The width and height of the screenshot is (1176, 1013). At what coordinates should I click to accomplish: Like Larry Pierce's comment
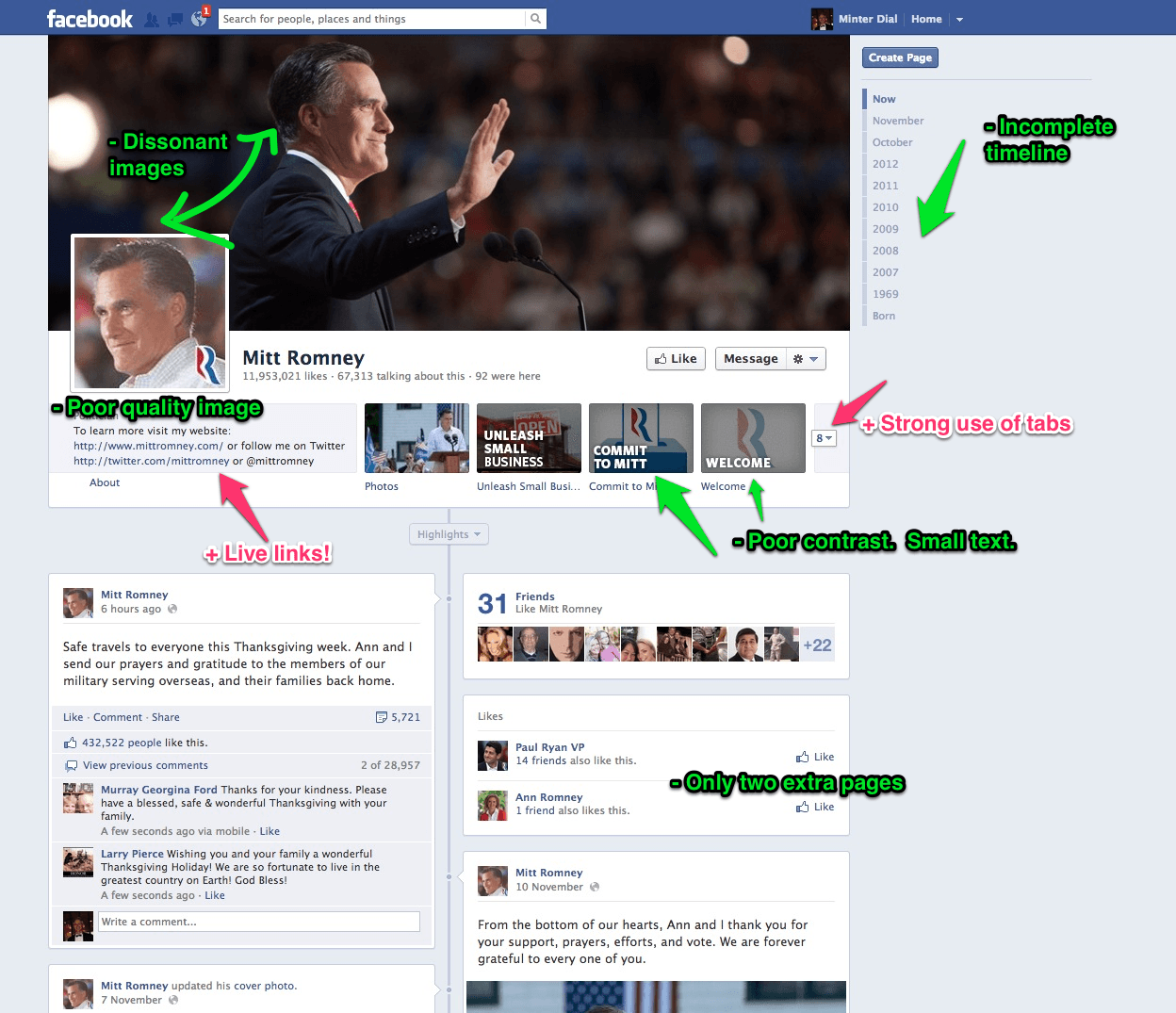click(x=215, y=895)
